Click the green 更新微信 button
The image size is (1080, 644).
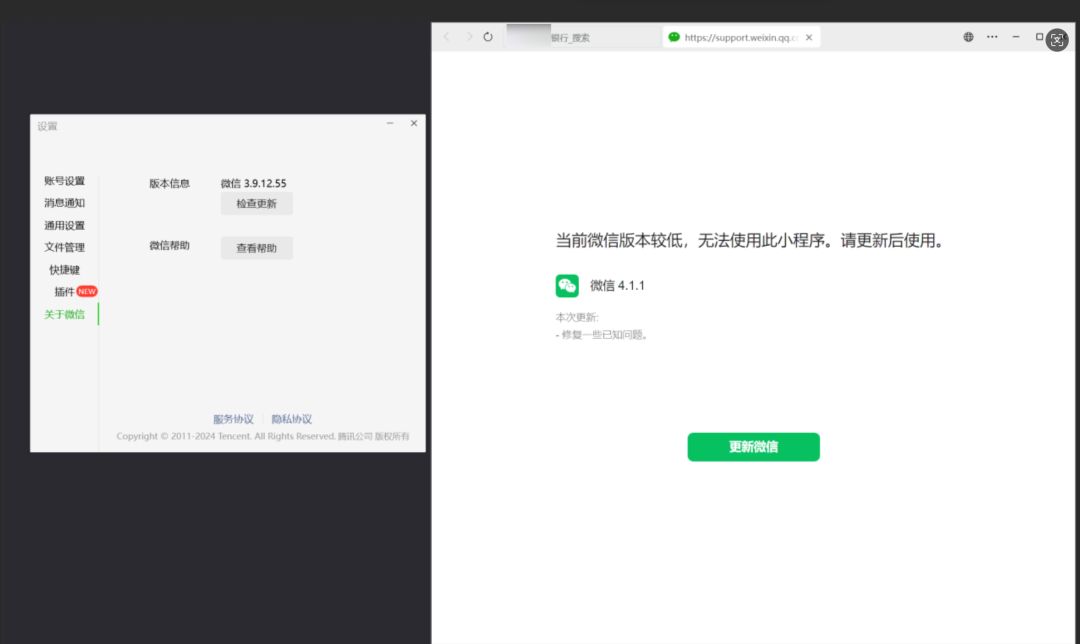[x=754, y=447]
